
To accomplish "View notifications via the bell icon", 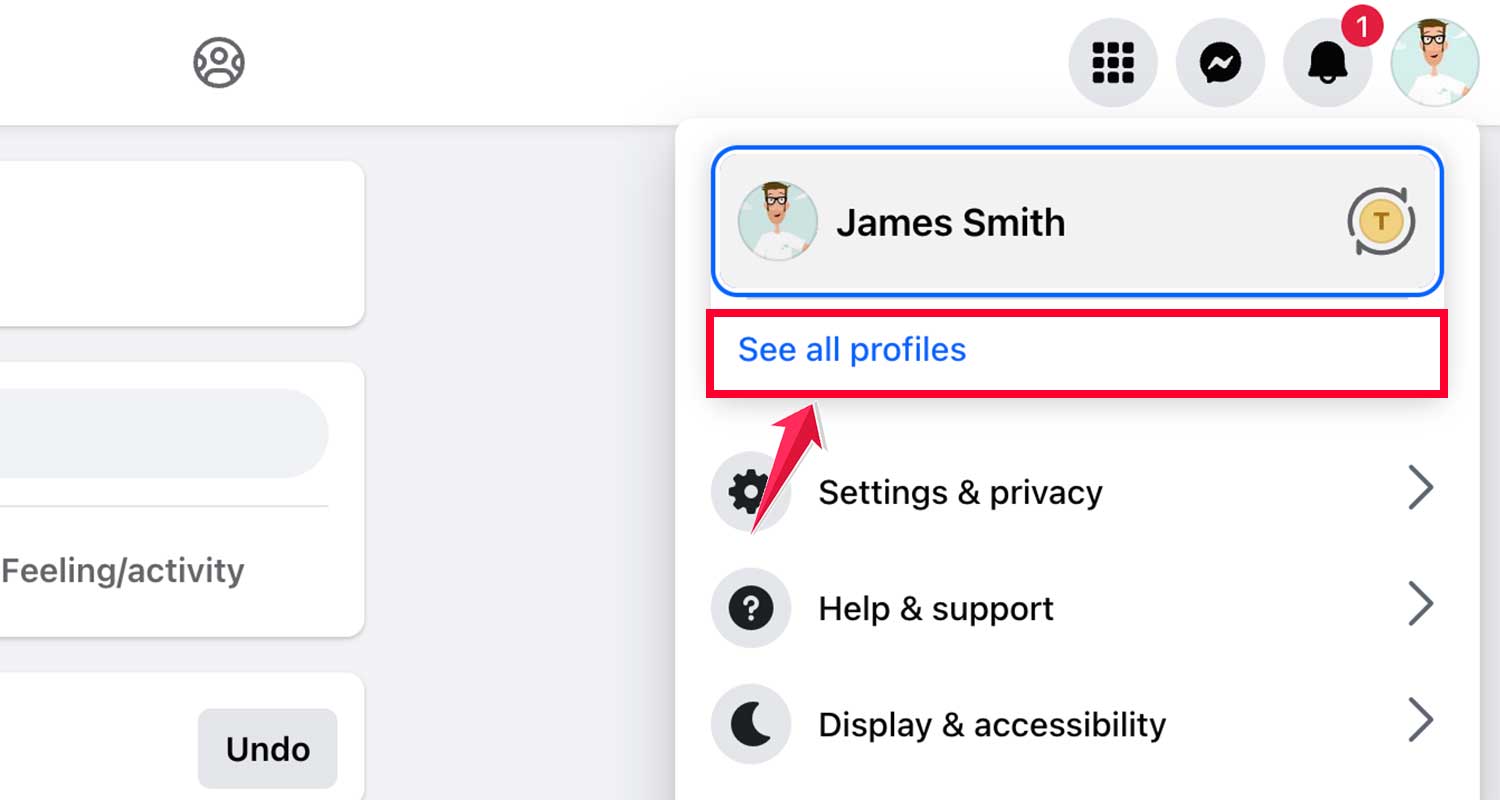I will pyautogui.click(x=1327, y=61).
